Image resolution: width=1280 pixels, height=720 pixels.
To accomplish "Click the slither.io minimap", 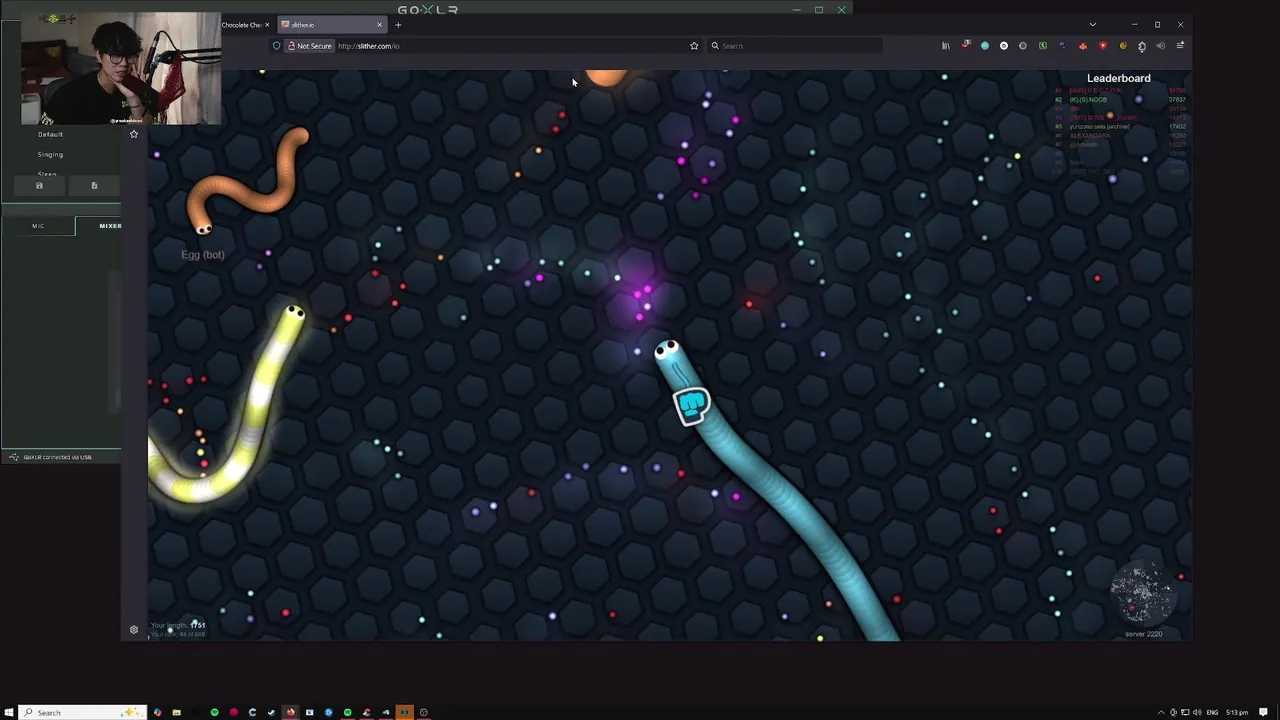I will (x=1143, y=592).
